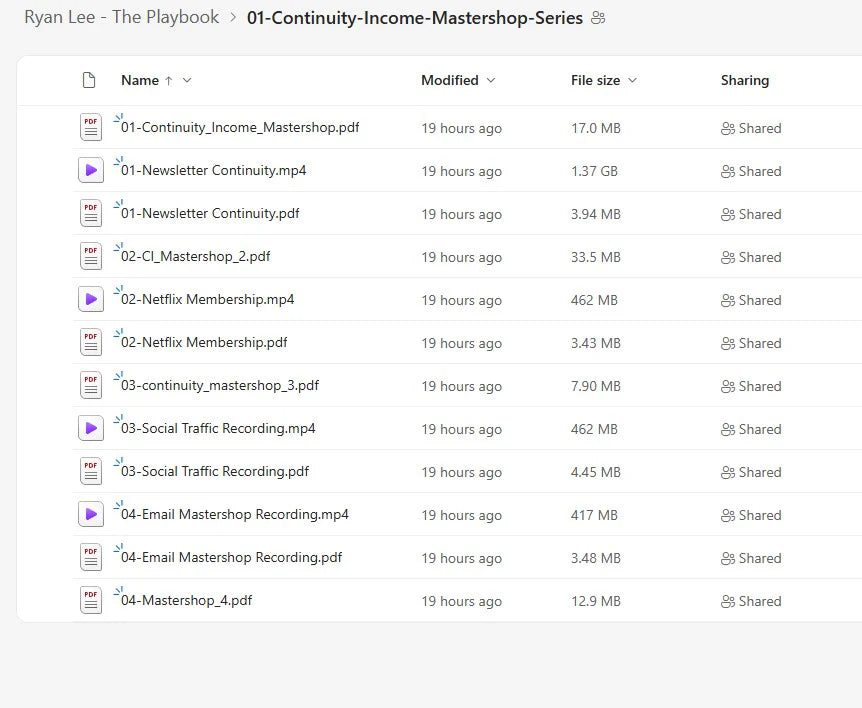Screen dimensions: 862x708
Task: Expand the File size column dropdown
Action: point(632,81)
